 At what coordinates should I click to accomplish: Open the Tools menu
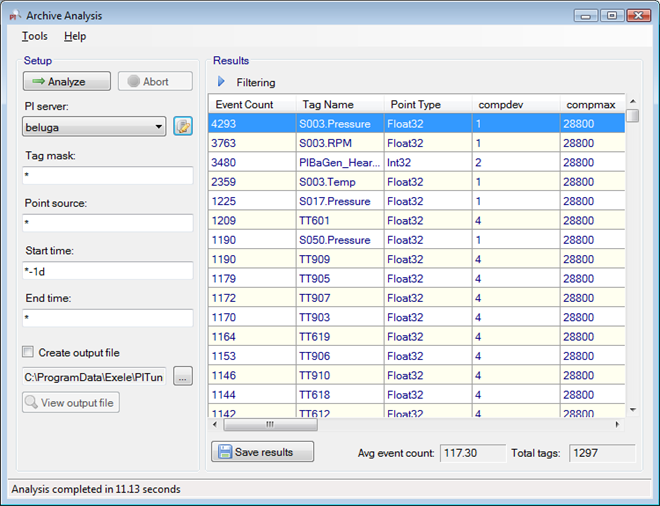tap(34, 36)
